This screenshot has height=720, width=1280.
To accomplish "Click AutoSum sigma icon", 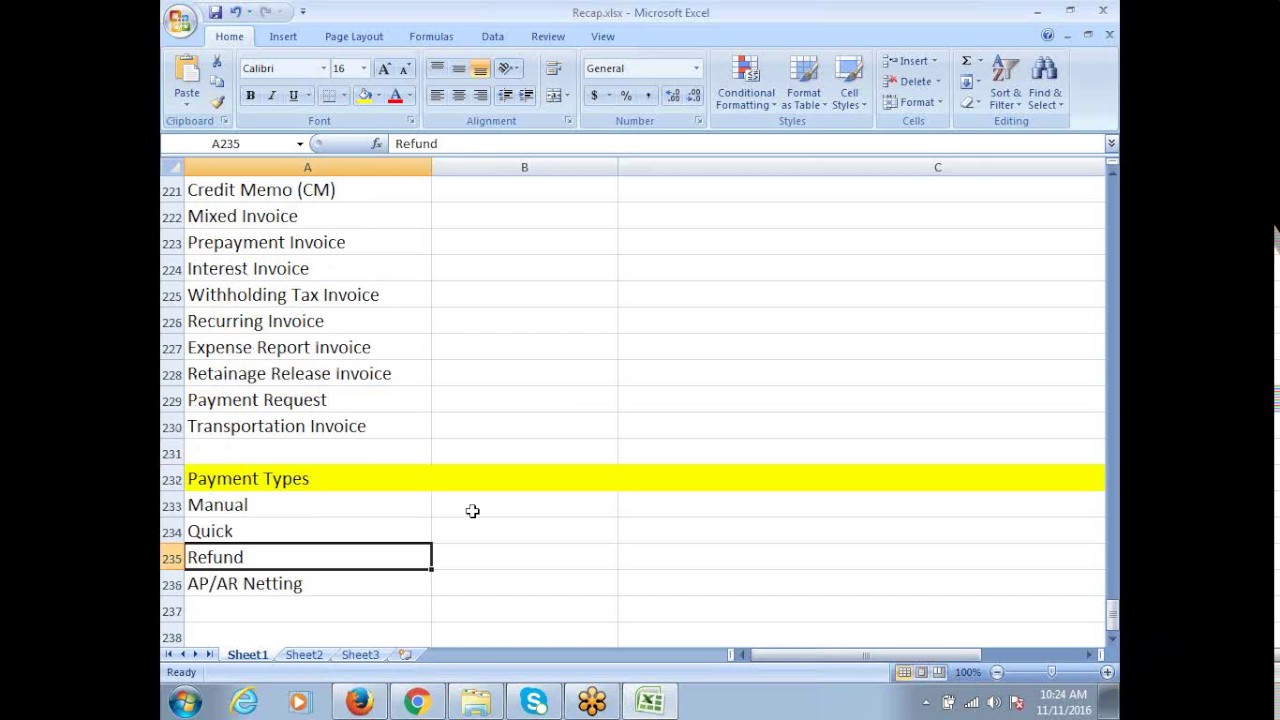I will [967, 62].
